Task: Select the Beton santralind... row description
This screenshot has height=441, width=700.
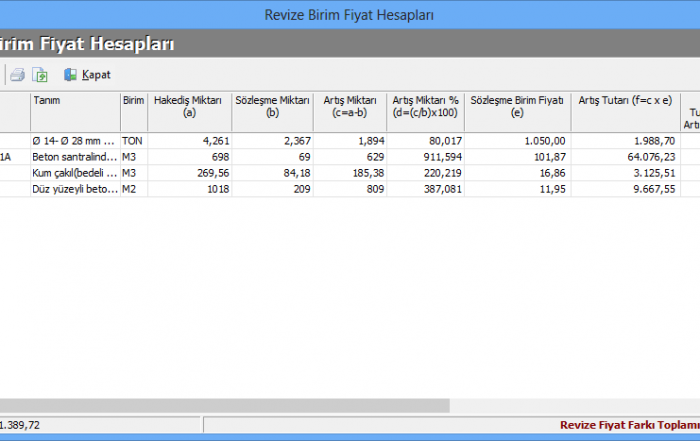Action: click(x=74, y=157)
